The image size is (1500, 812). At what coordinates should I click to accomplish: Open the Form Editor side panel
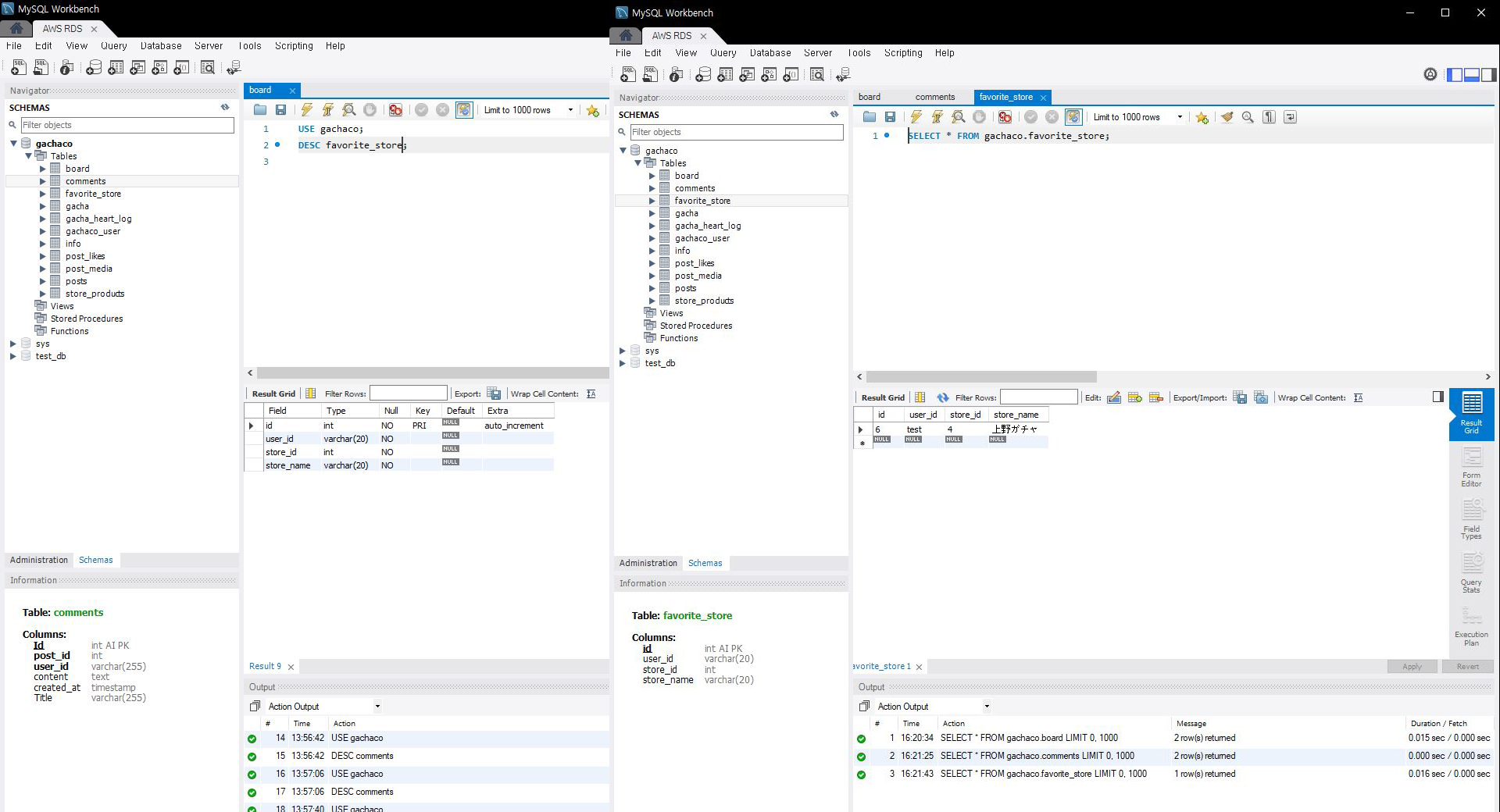(1472, 467)
